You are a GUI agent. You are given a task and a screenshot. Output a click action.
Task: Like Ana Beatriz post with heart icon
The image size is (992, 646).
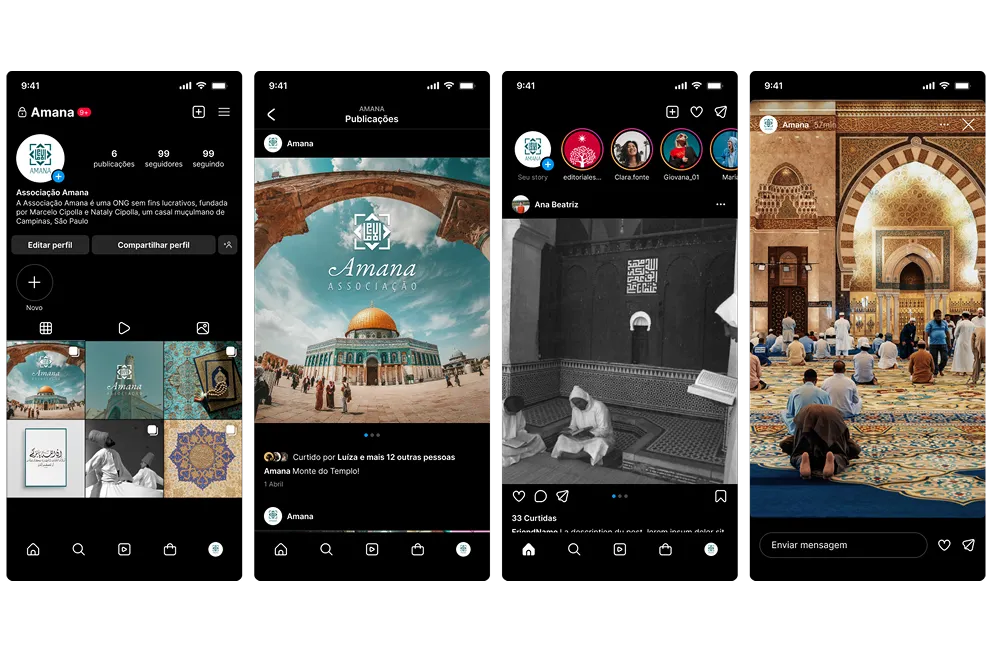[519, 496]
